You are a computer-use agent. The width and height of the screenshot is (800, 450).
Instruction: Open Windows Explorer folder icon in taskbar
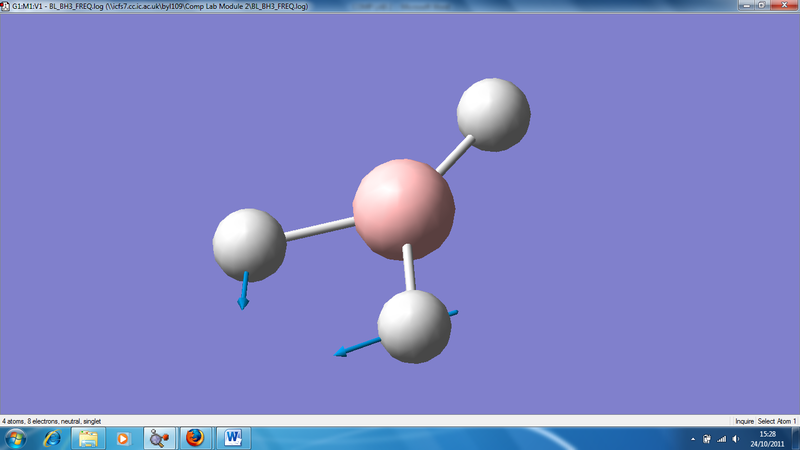(88, 438)
